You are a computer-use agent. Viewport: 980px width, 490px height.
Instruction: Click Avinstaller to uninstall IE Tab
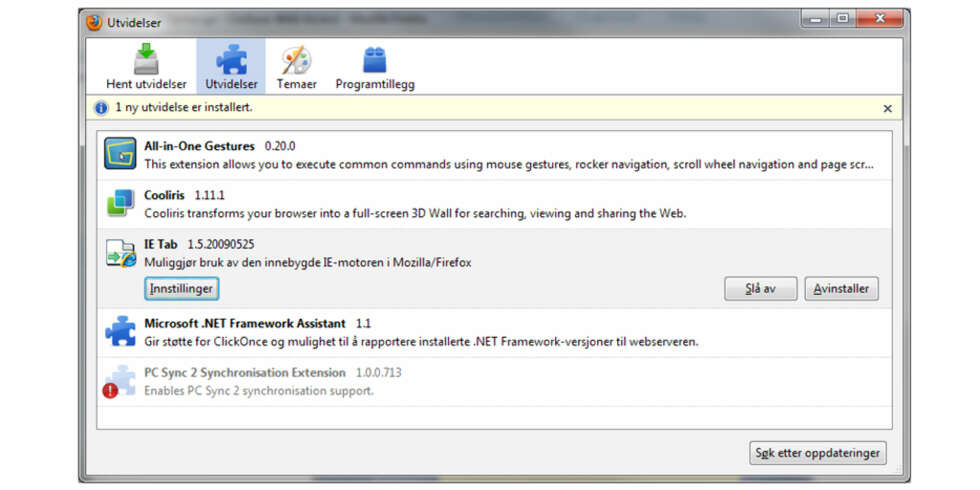[x=841, y=289]
